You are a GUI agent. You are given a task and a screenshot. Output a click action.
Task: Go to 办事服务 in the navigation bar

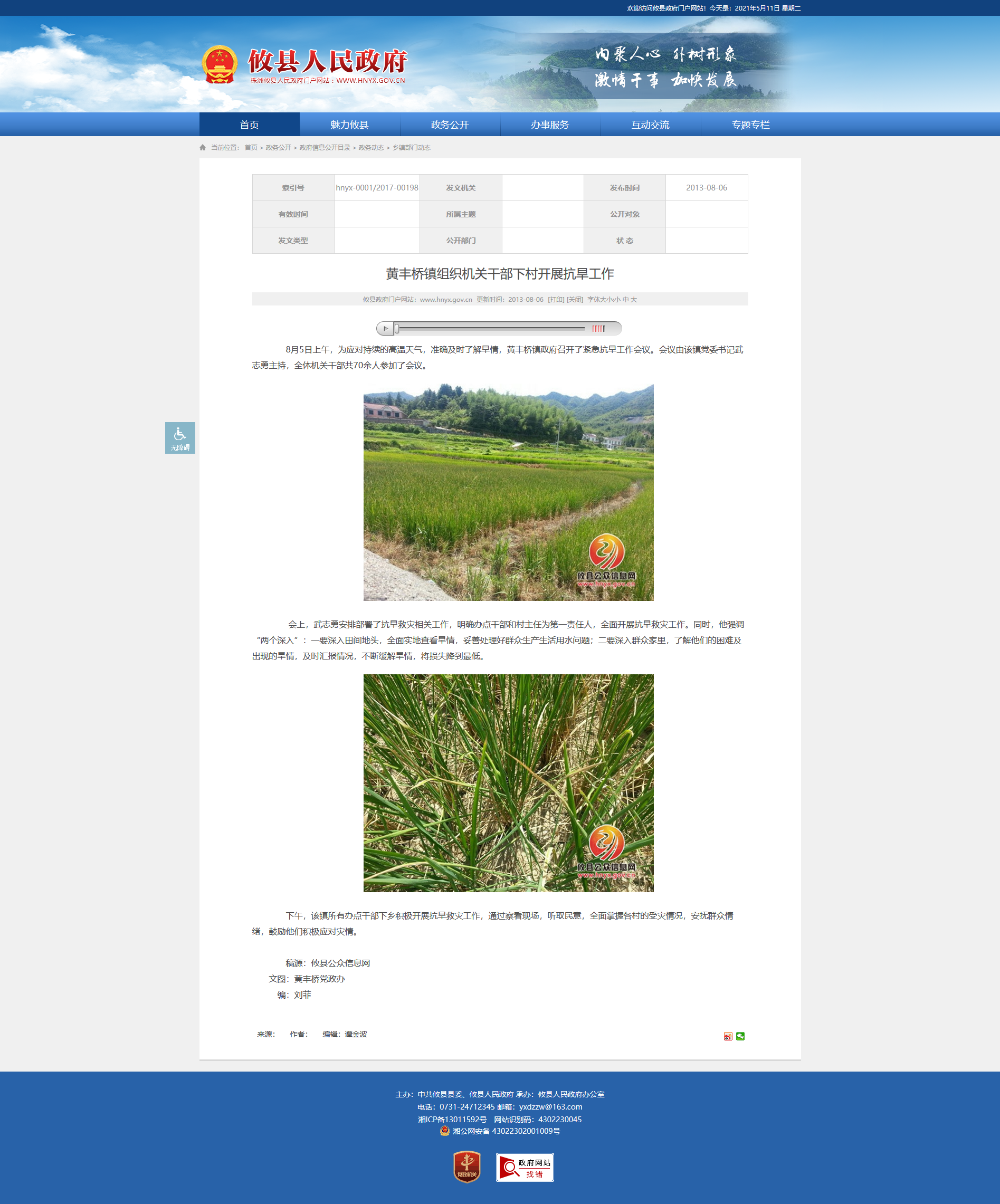pyautogui.click(x=550, y=125)
